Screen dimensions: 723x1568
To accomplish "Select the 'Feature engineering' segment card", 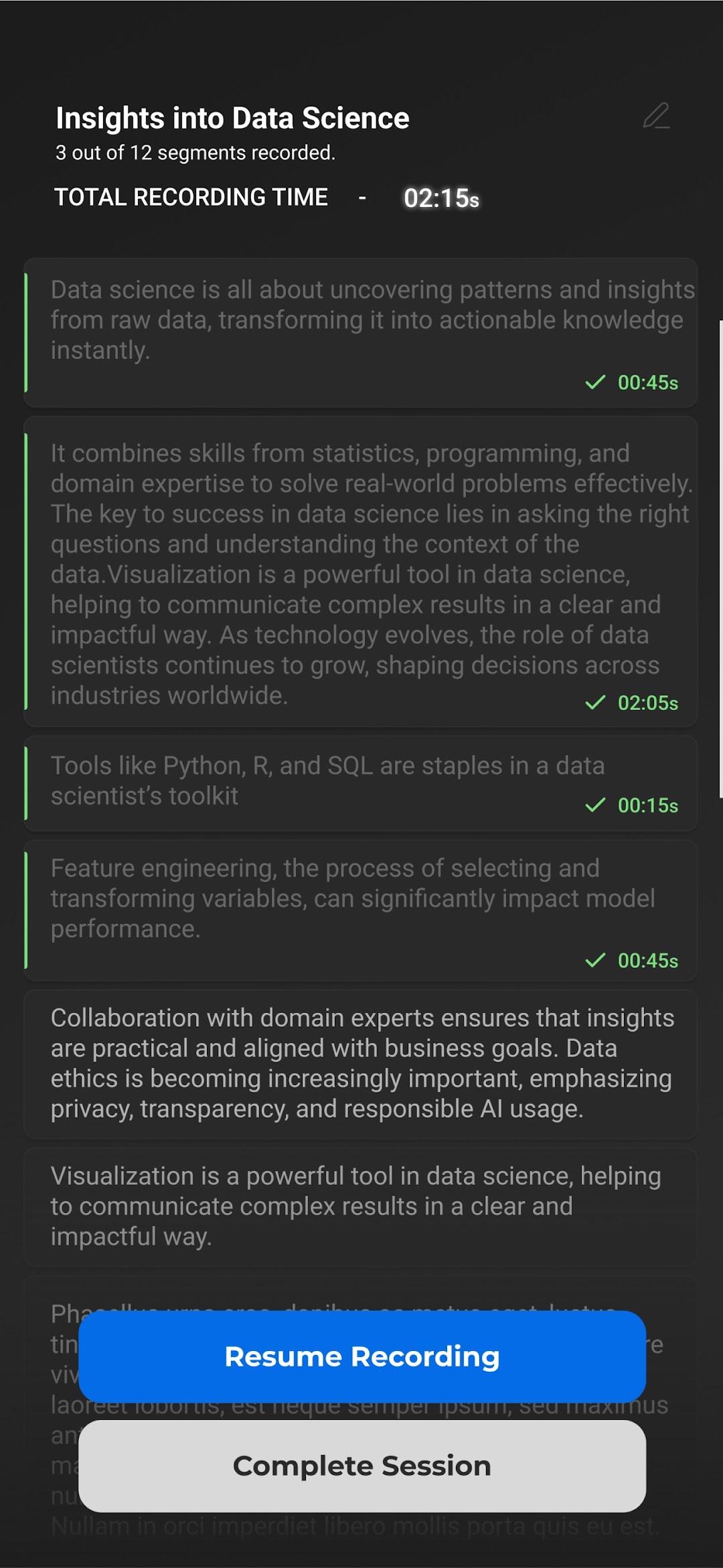I will coord(361,910).
